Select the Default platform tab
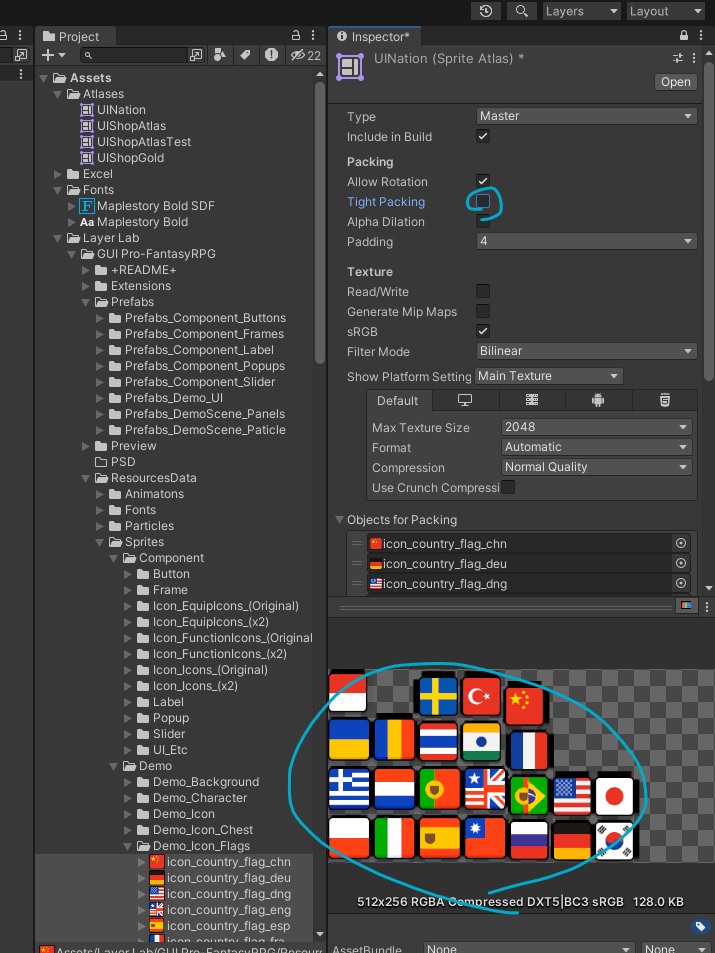 pyautogui.click(x=398, y=401)
